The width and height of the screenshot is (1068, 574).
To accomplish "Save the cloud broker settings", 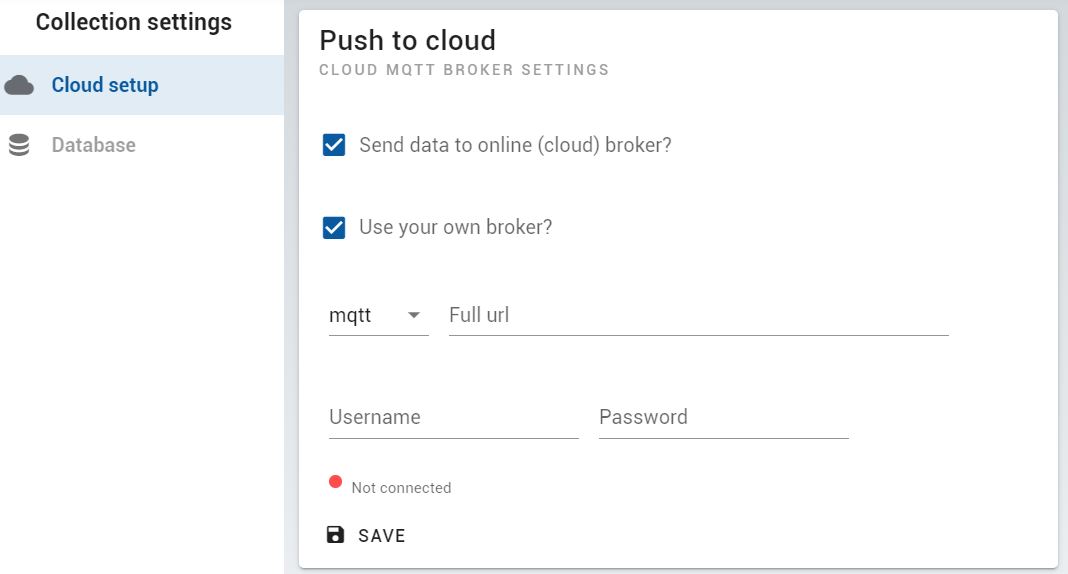I will pos(366,536).
